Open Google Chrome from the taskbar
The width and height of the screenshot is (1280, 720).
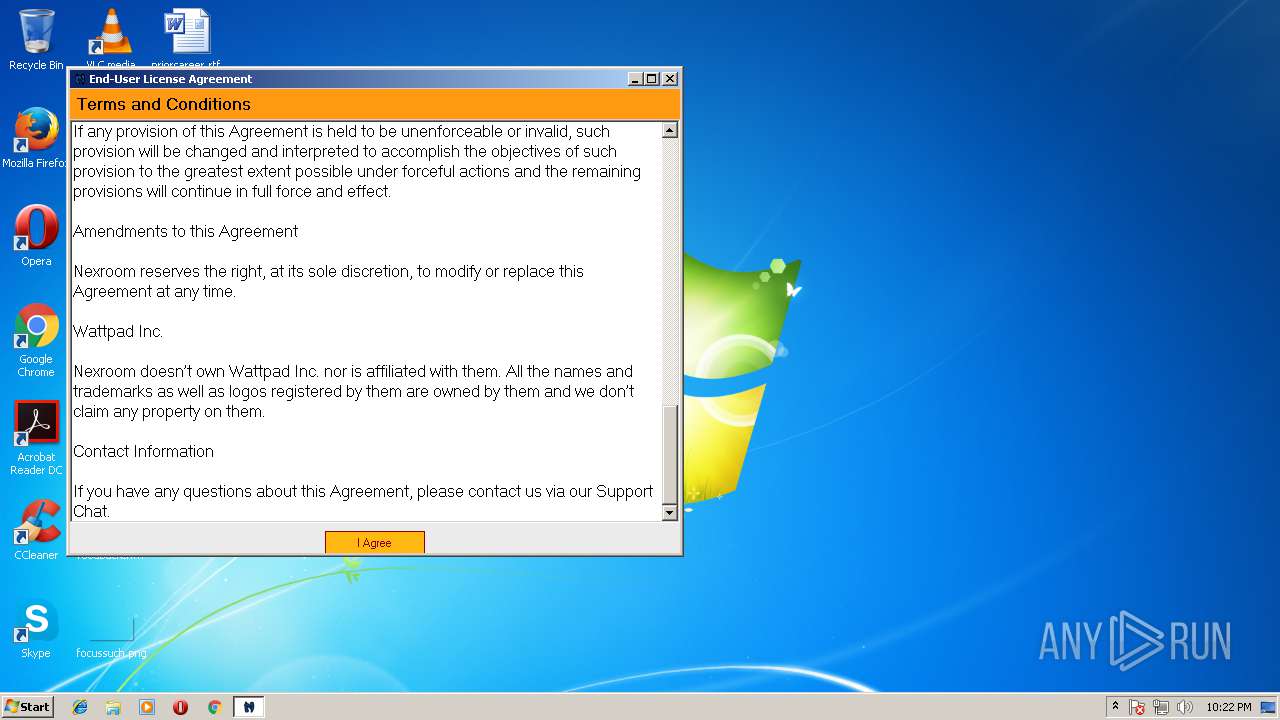pos(214,707)
